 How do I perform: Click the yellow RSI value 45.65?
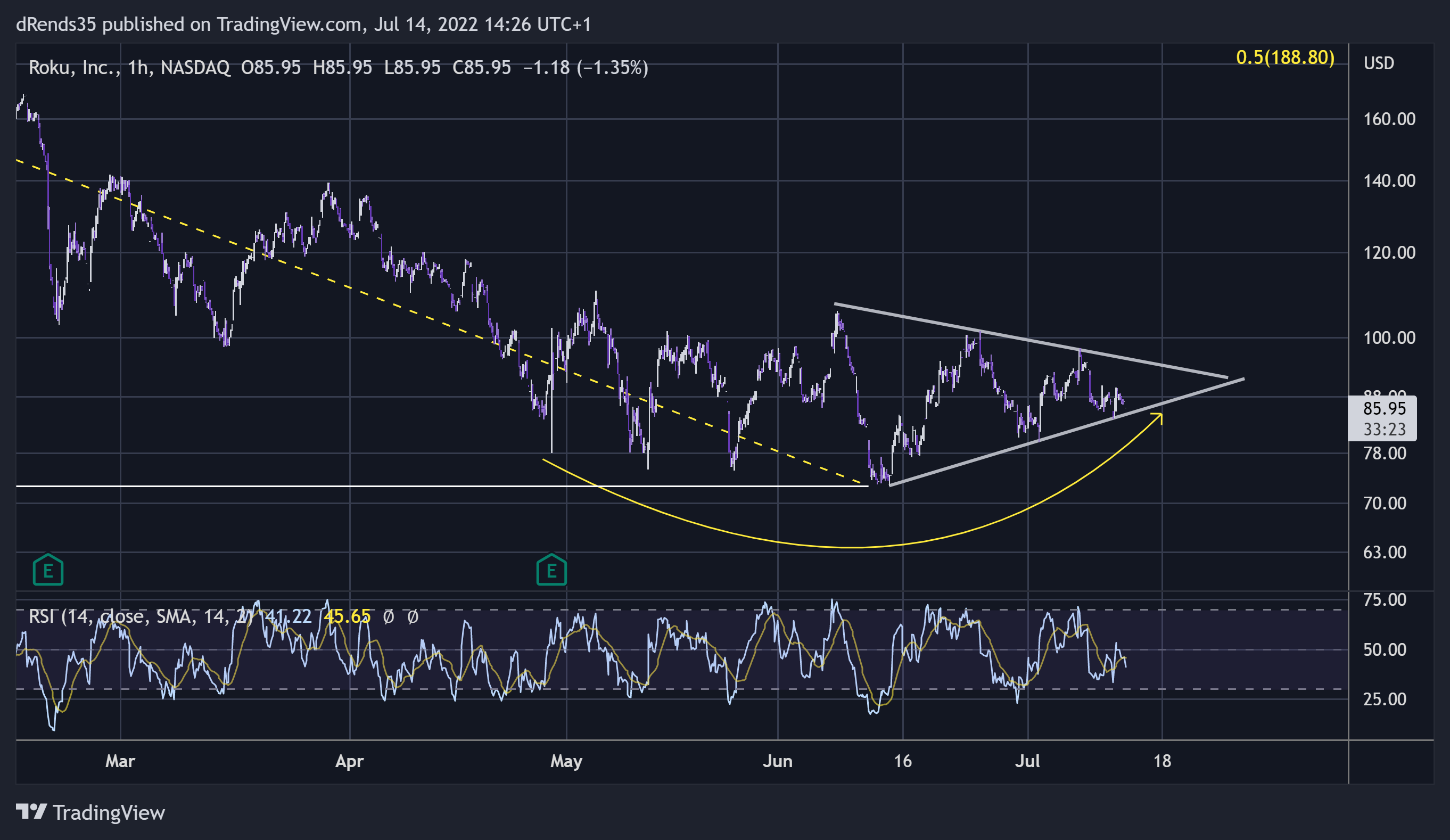click(x=347, y=617)
